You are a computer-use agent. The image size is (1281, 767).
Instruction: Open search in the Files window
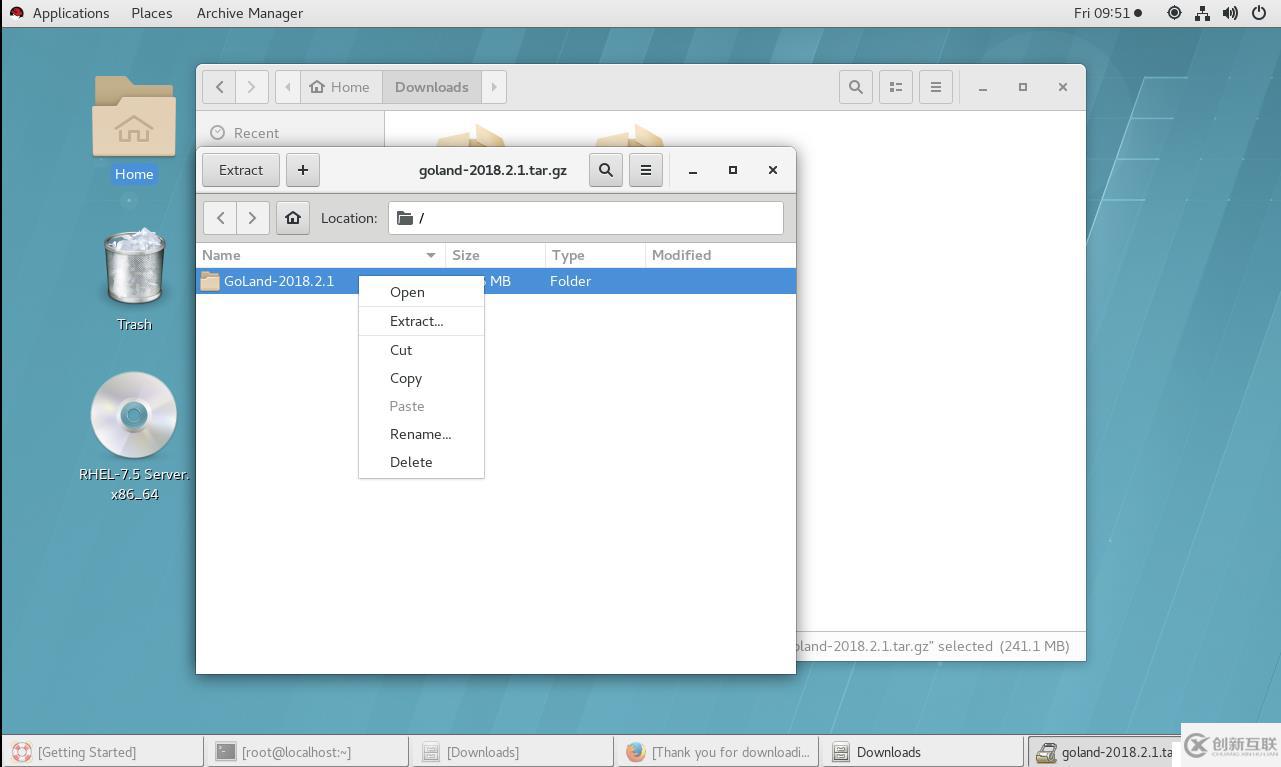856,87
